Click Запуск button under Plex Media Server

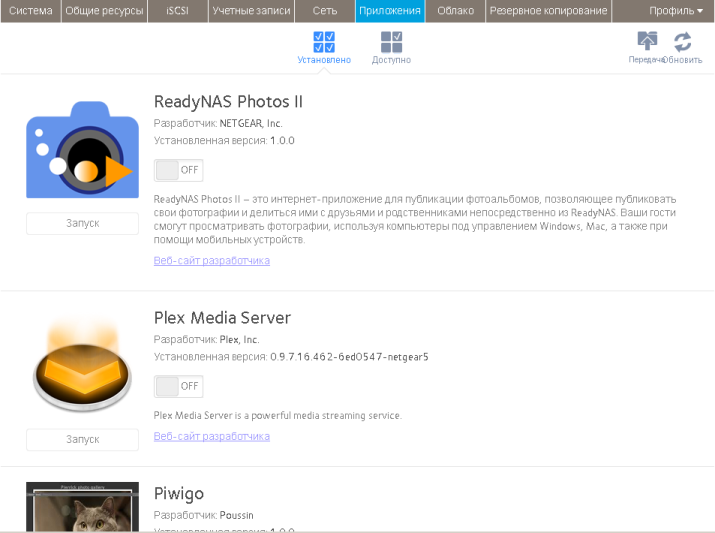[83, 440]
